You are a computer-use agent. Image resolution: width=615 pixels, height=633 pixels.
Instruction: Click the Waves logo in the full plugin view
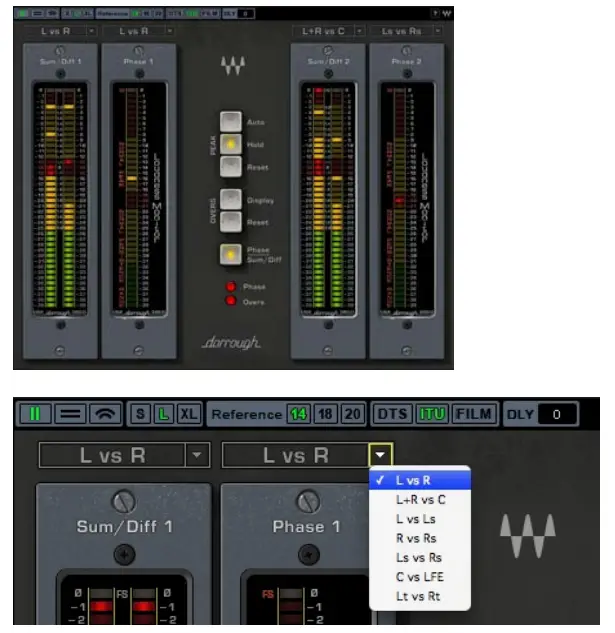click(x=233, y=65)
